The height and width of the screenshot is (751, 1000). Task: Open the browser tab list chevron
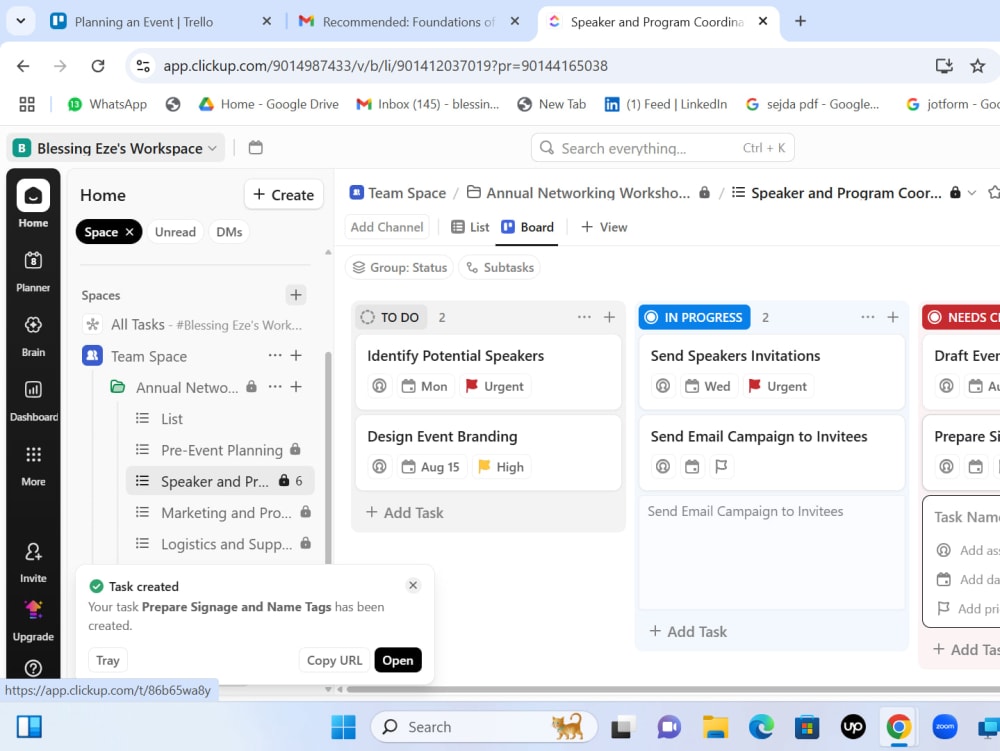click(20, 21)
